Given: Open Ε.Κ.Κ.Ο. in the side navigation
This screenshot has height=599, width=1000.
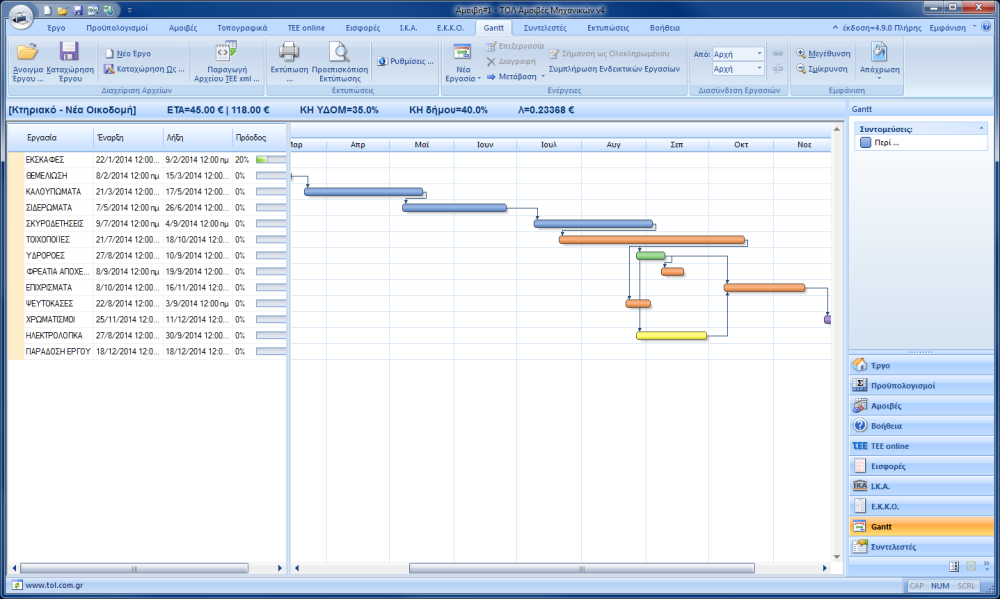Looking at the screenshot, I should click(922, 507).
